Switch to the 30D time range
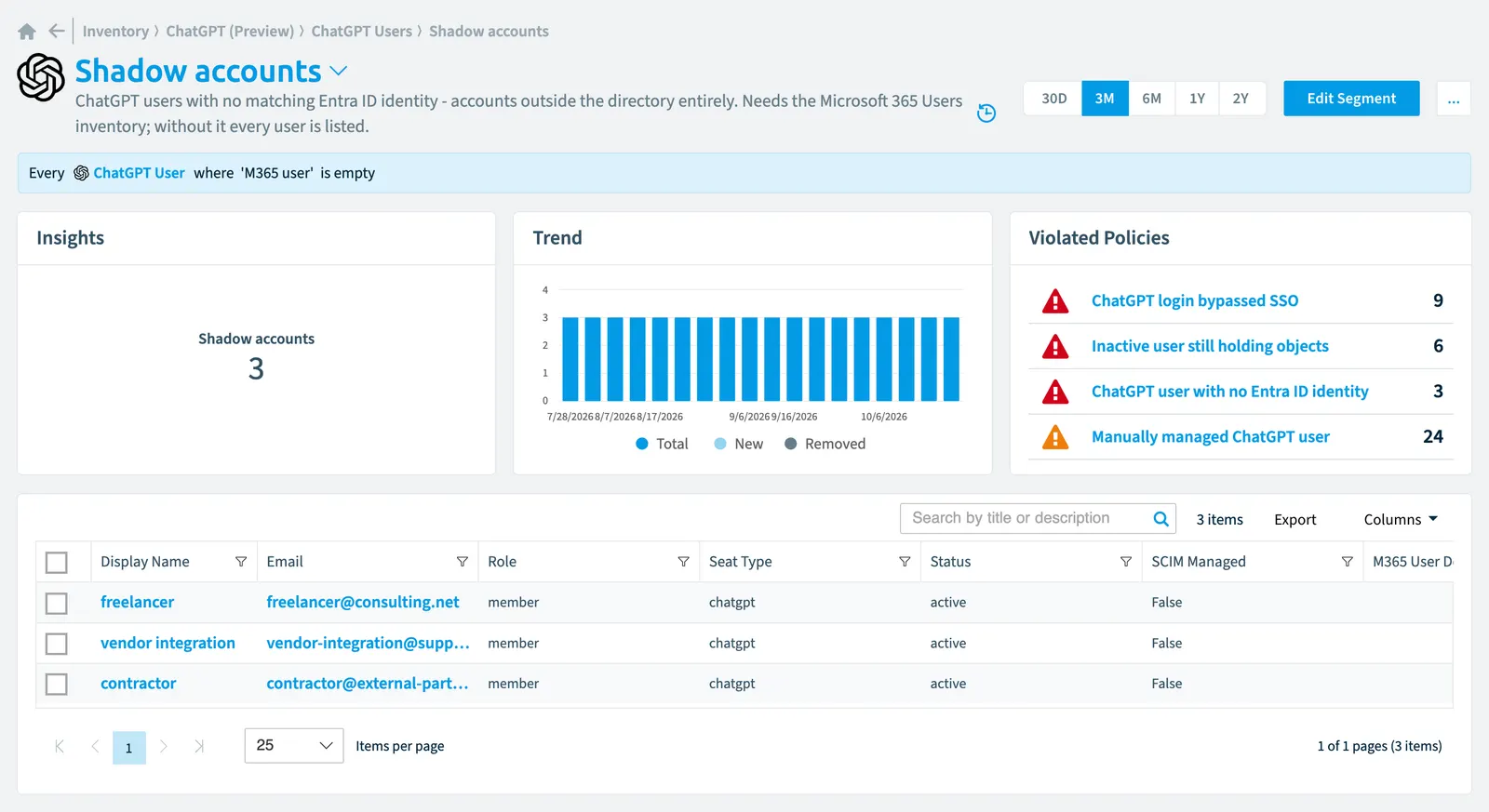This screenshot has height=812, width=1489. coord(1053,99)
